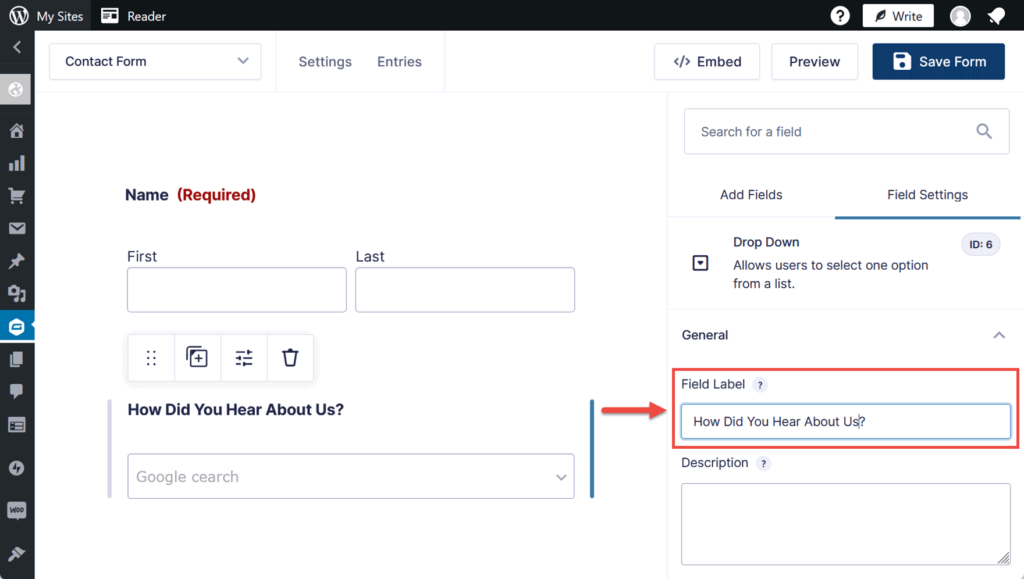Open the Contact Form selector dropdown

(155, 61)
